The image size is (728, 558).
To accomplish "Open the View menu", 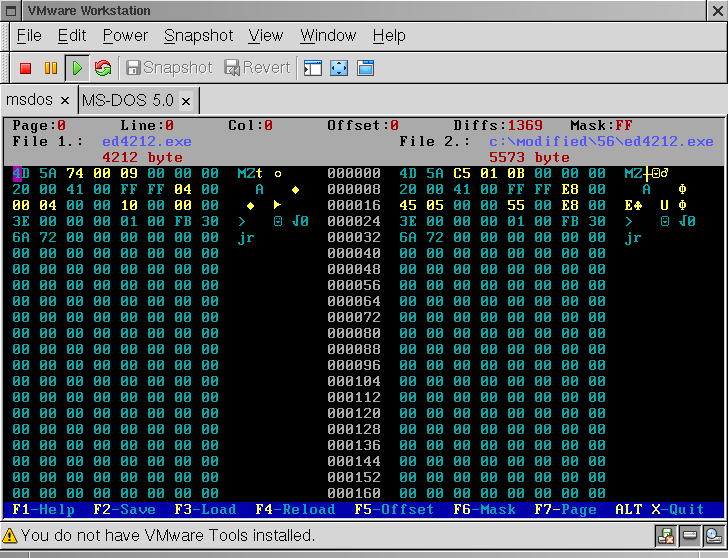I will [x=266, y=36].
